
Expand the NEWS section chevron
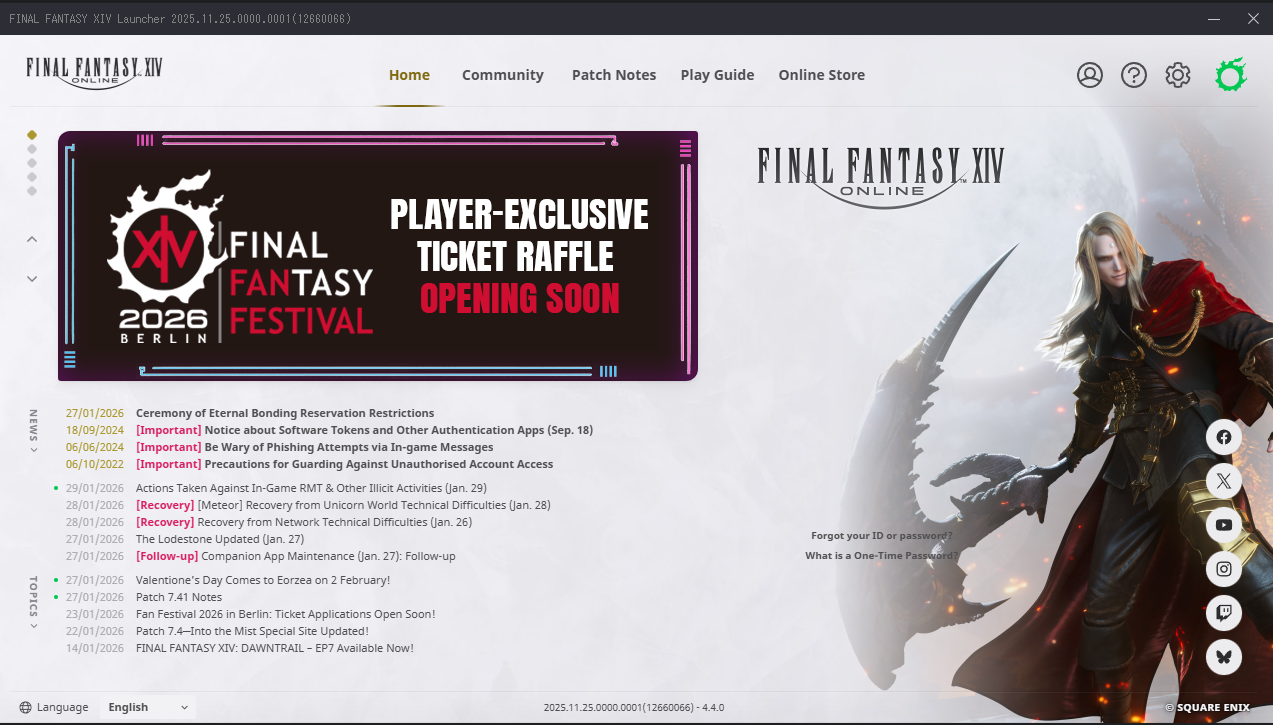pyautogui.click(x=33, y=450)
